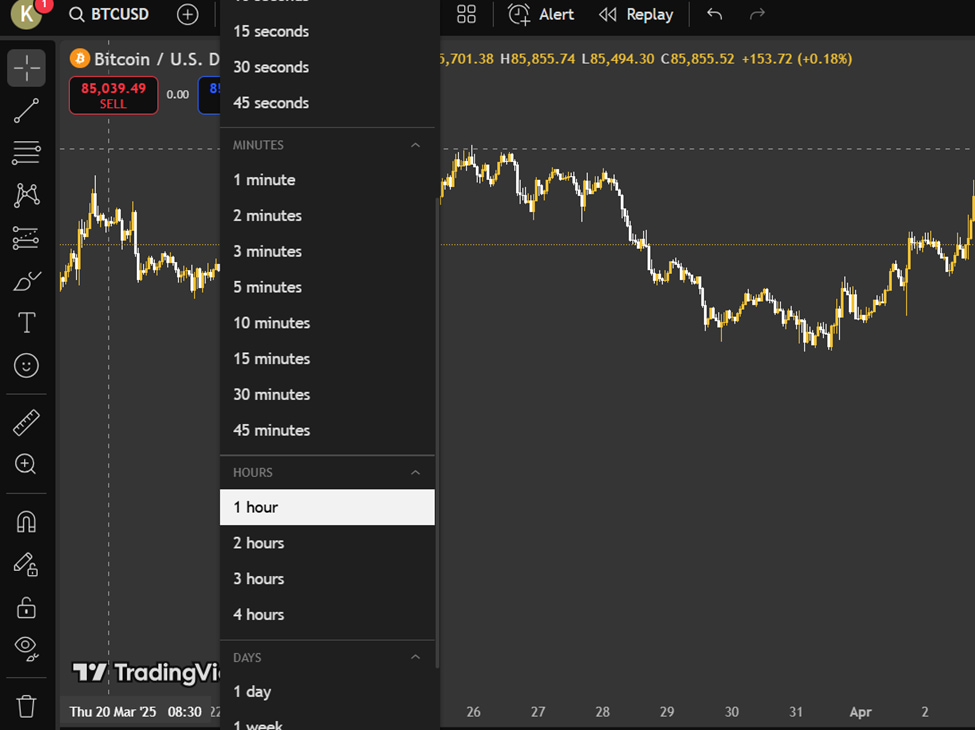Select the crosshair cursor tool

pyautogui.click(x=26, y=68)
